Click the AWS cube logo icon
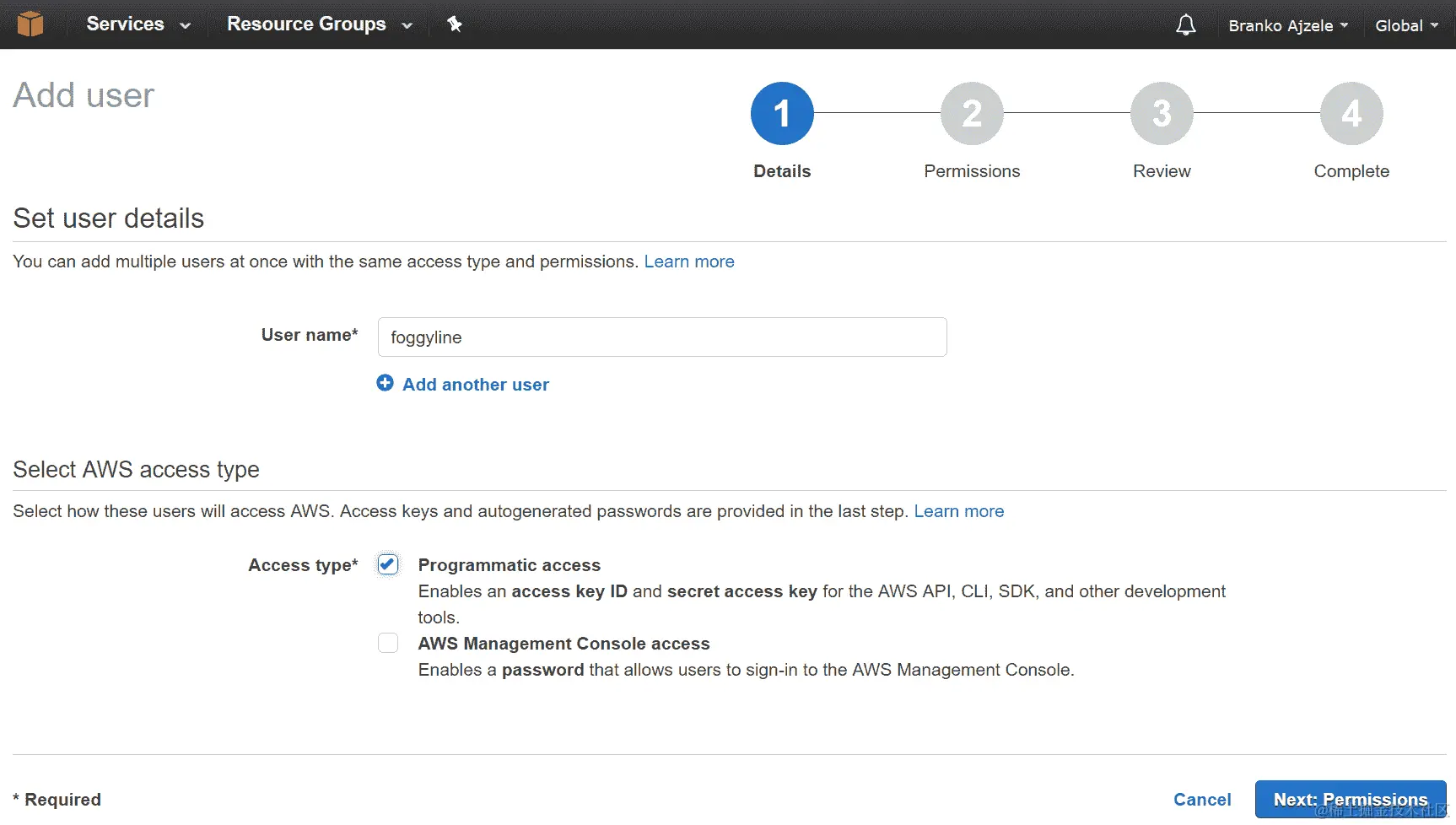1456x825 pixels. coord(30,24)
